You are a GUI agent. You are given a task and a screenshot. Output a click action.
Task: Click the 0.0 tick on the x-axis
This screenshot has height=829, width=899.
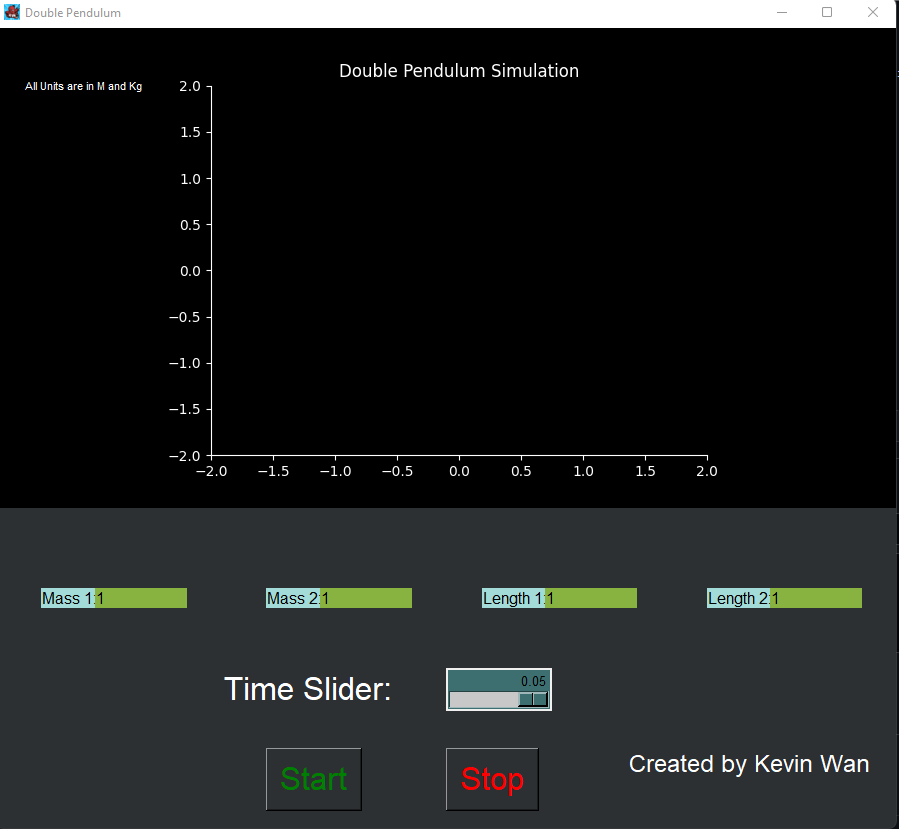pos(459,471)
